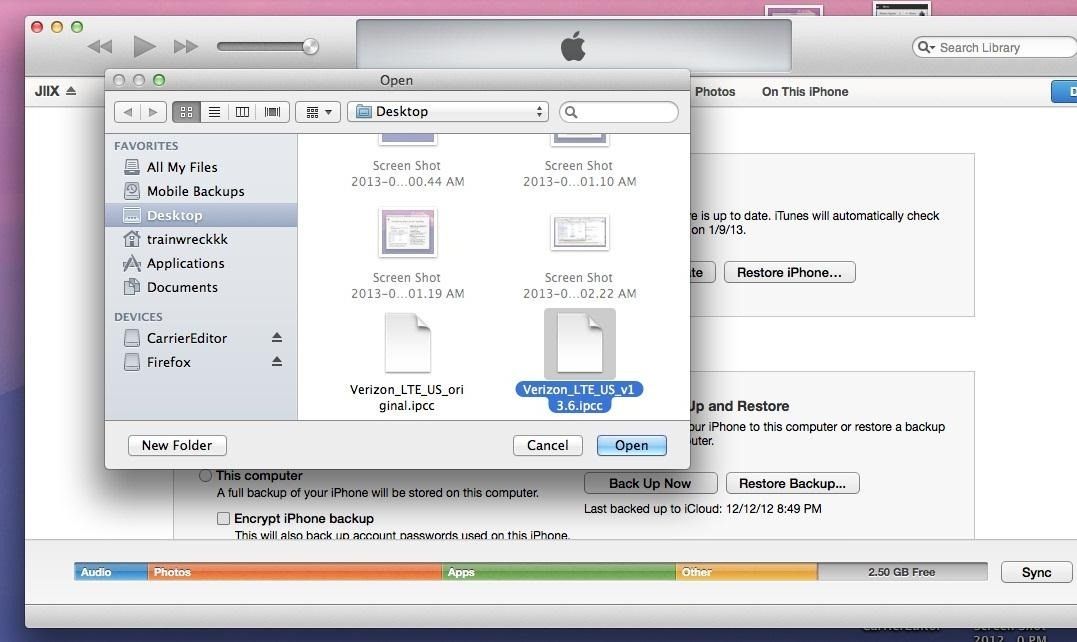The width and height of the screenshot is (1077, 642).
Task: Select Mobile Backups in Favorites sidebar
Action: pos(195,191)
